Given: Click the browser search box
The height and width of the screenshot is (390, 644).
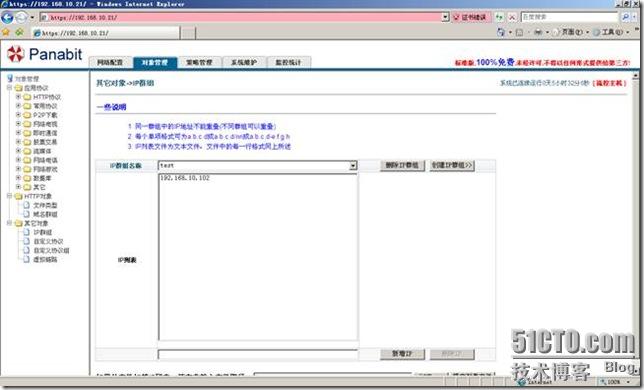Looking at the screenshot, I should point(570,17).
